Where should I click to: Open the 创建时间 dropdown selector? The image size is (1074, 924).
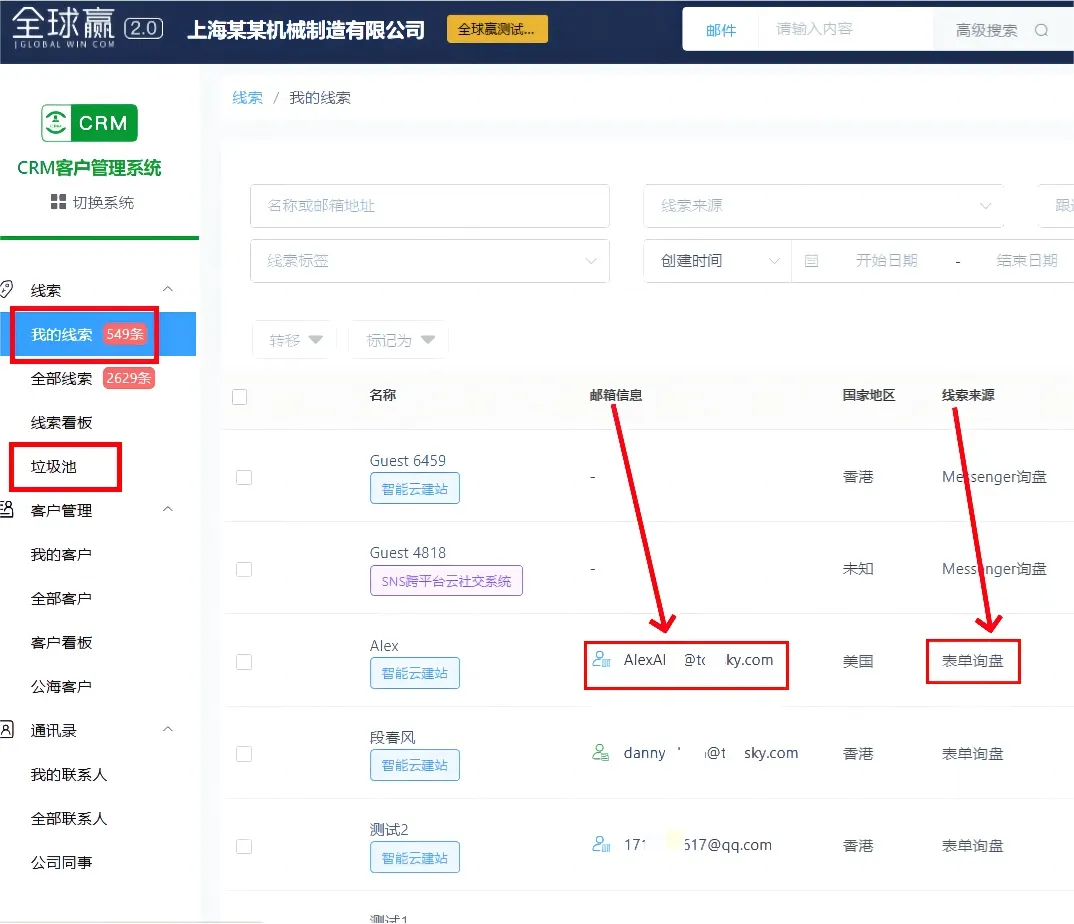(718, 261)
